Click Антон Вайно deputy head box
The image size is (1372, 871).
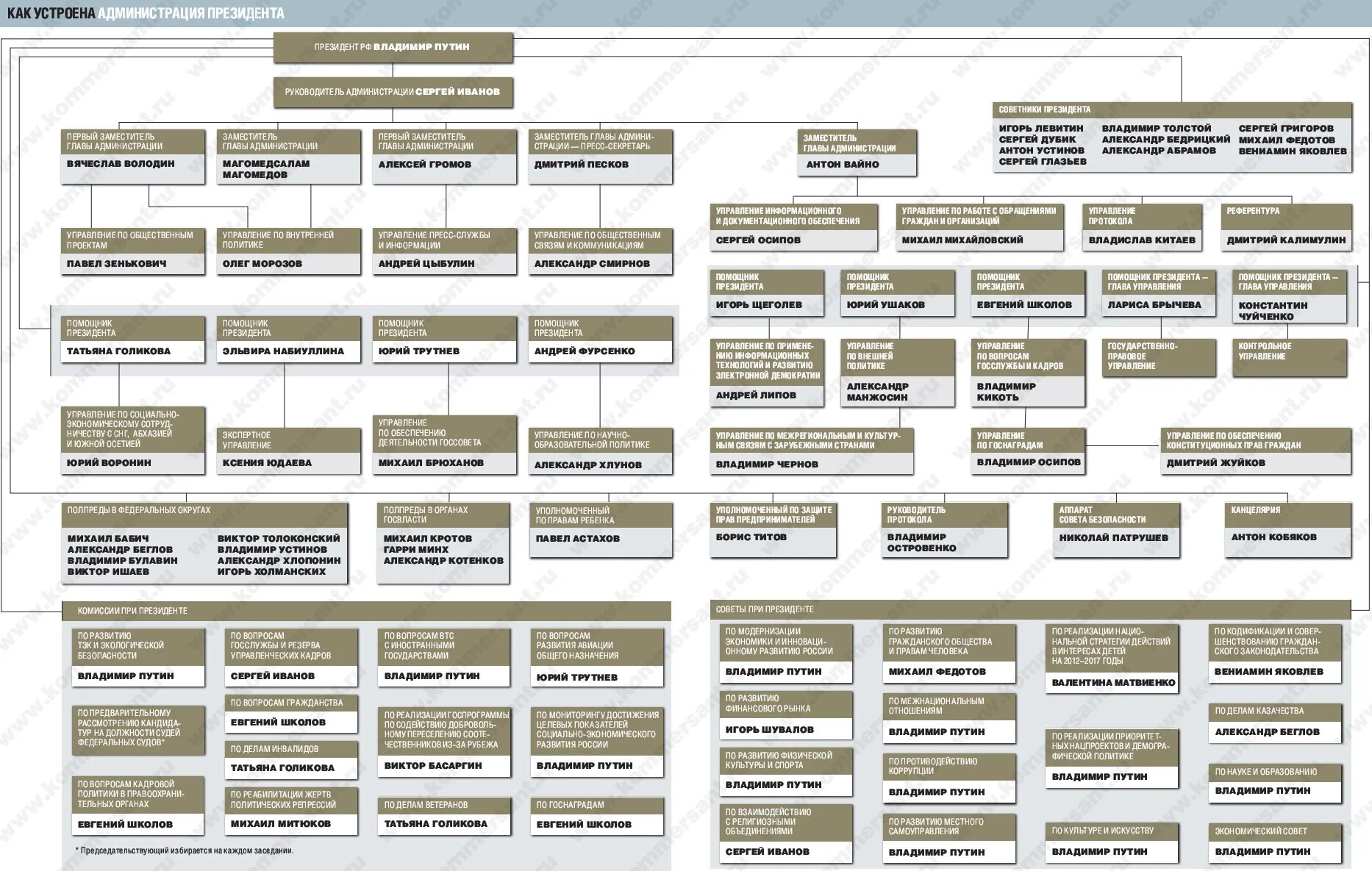click(857, 153)
